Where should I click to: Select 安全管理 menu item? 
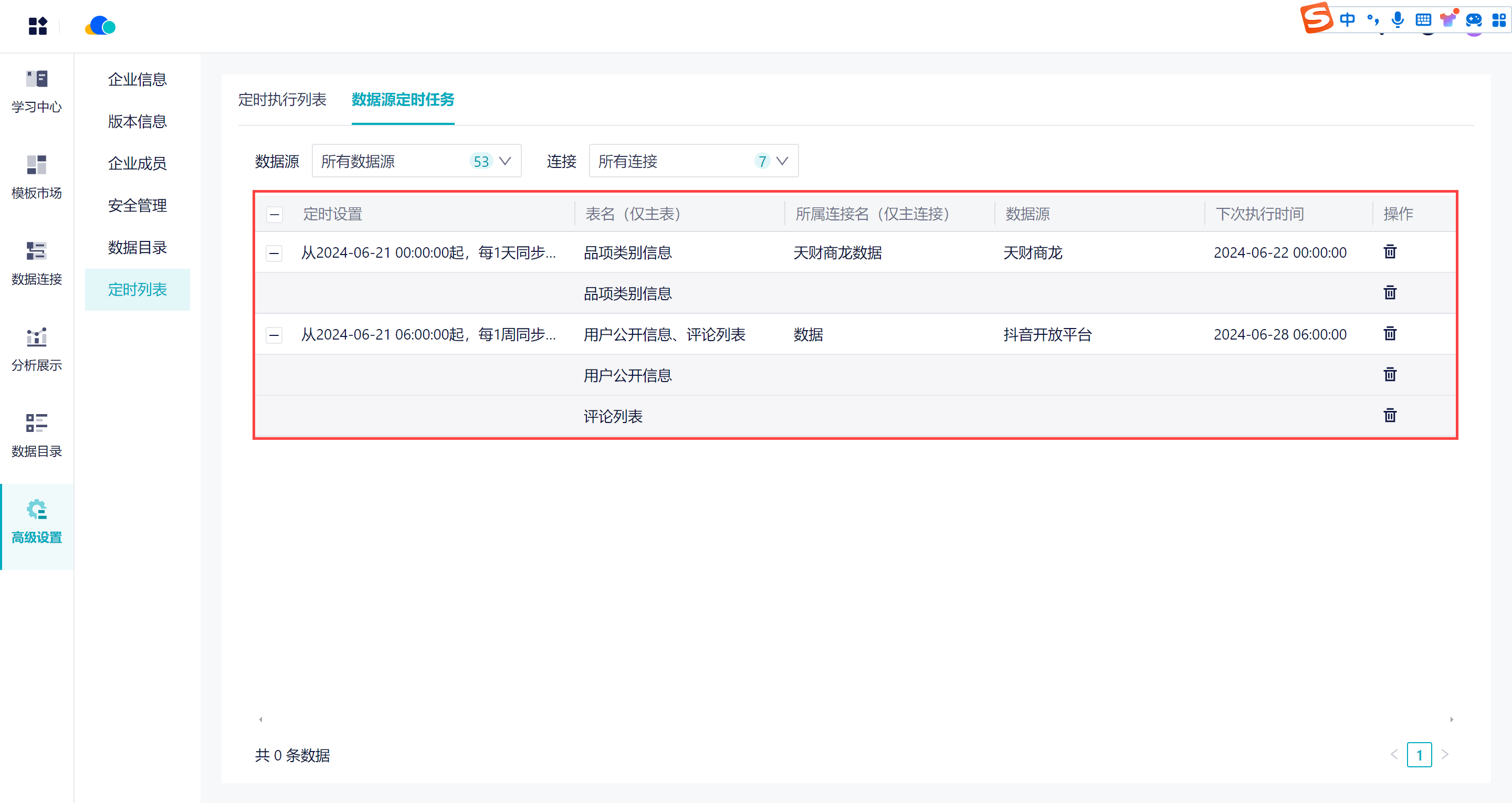tap(138, 205)
